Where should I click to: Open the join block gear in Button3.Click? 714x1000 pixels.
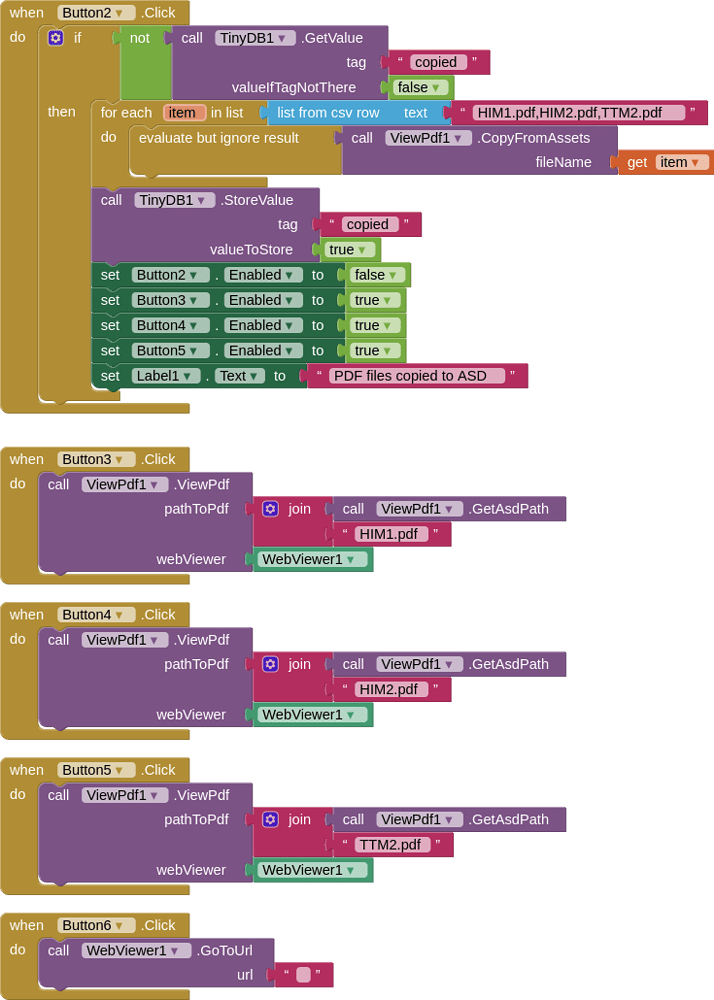tap(270, 509)
